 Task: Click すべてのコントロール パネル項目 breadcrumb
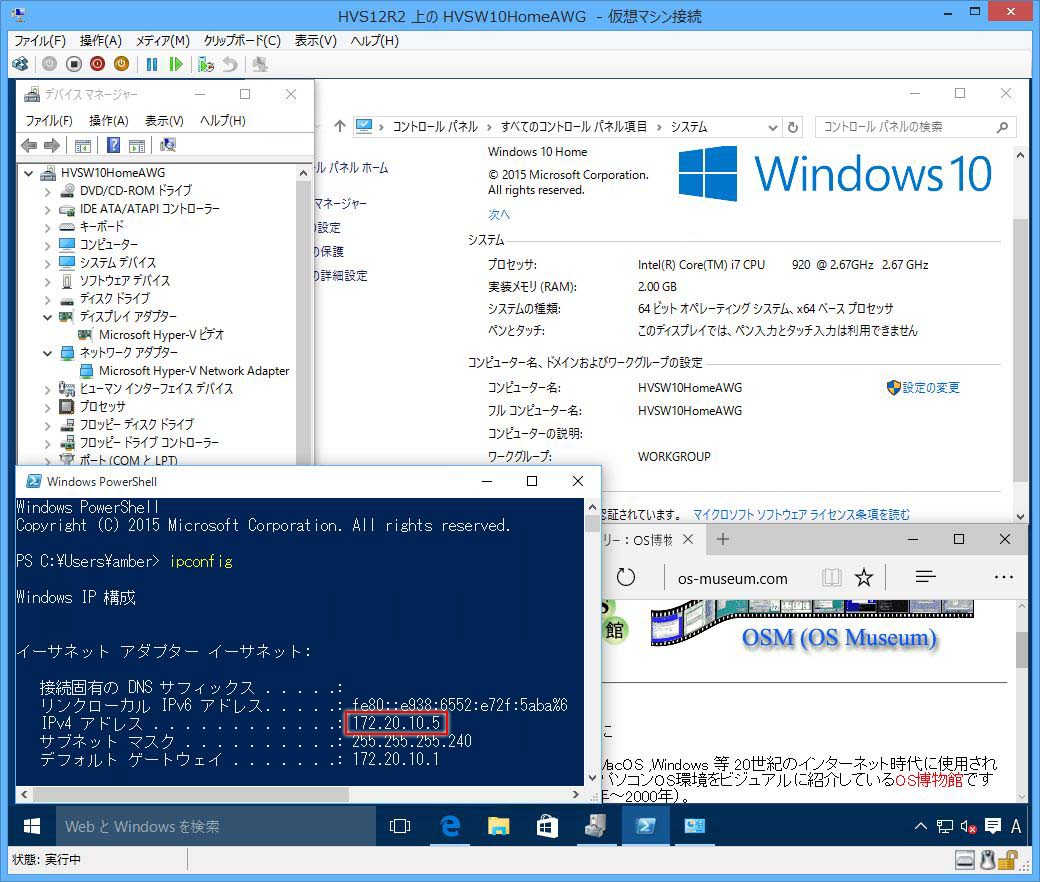574,127
